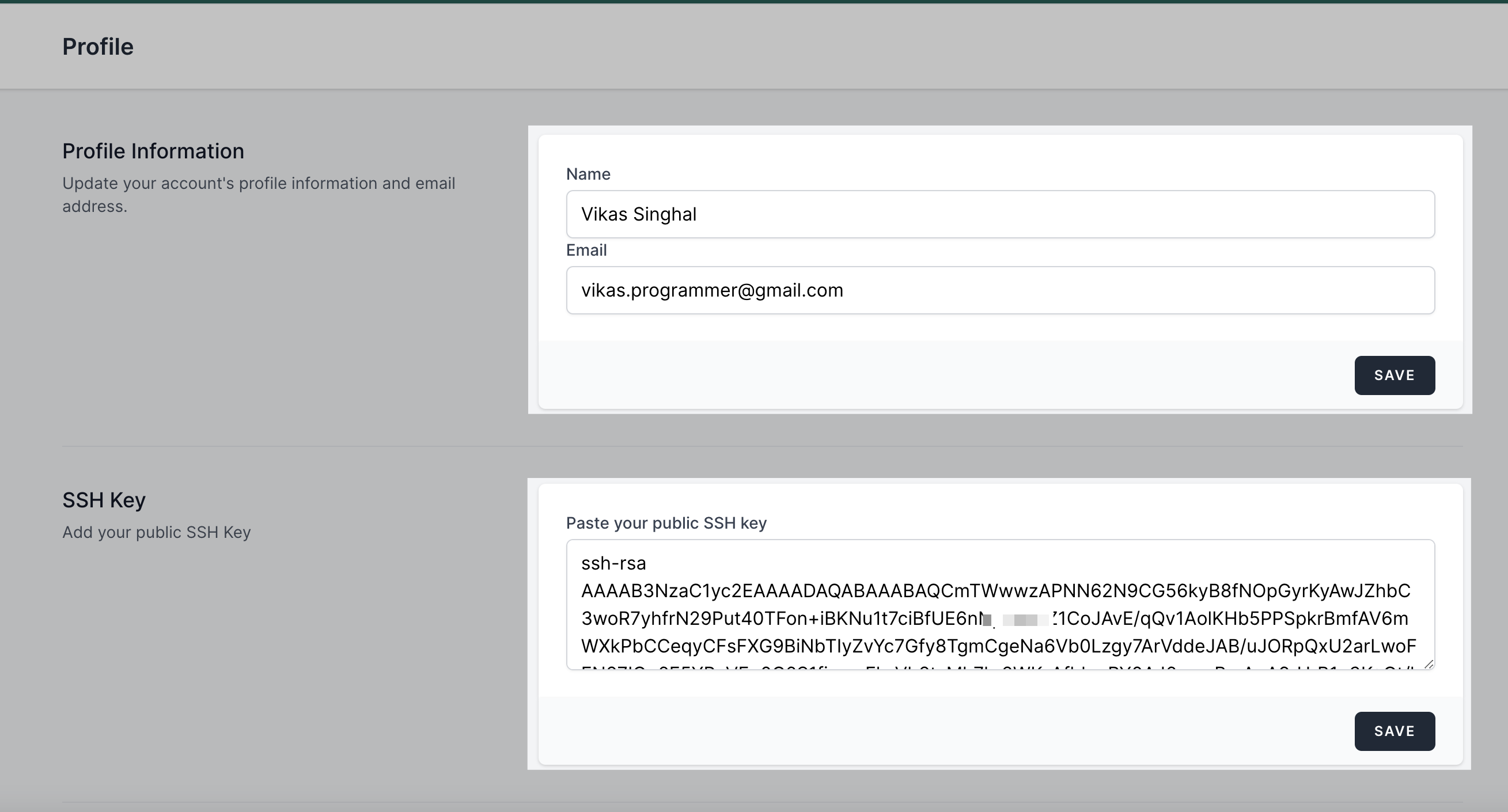This screenshot has height=812, width=1508.
Task: Click the Name field label
Action: 588,174
